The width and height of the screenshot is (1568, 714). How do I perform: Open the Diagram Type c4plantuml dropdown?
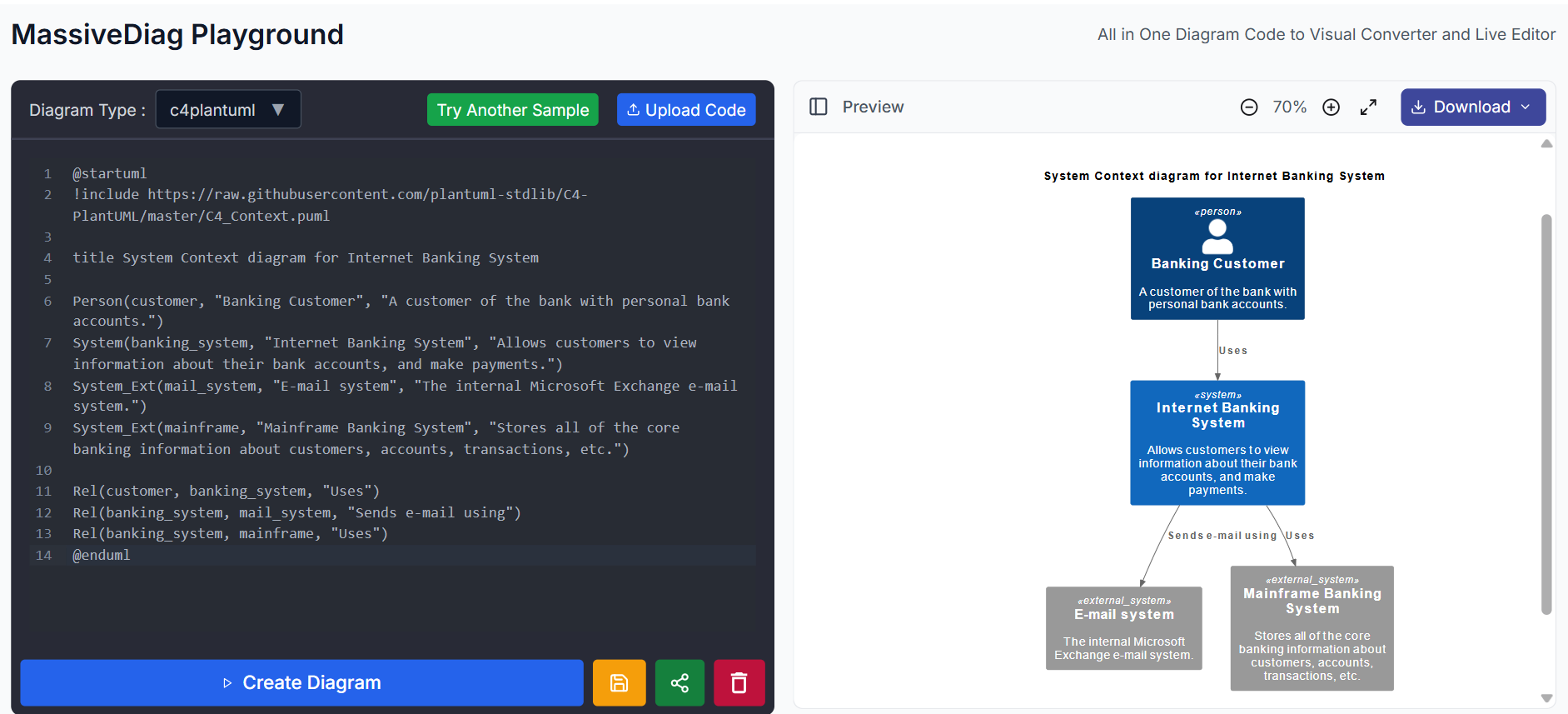point(228,110)
